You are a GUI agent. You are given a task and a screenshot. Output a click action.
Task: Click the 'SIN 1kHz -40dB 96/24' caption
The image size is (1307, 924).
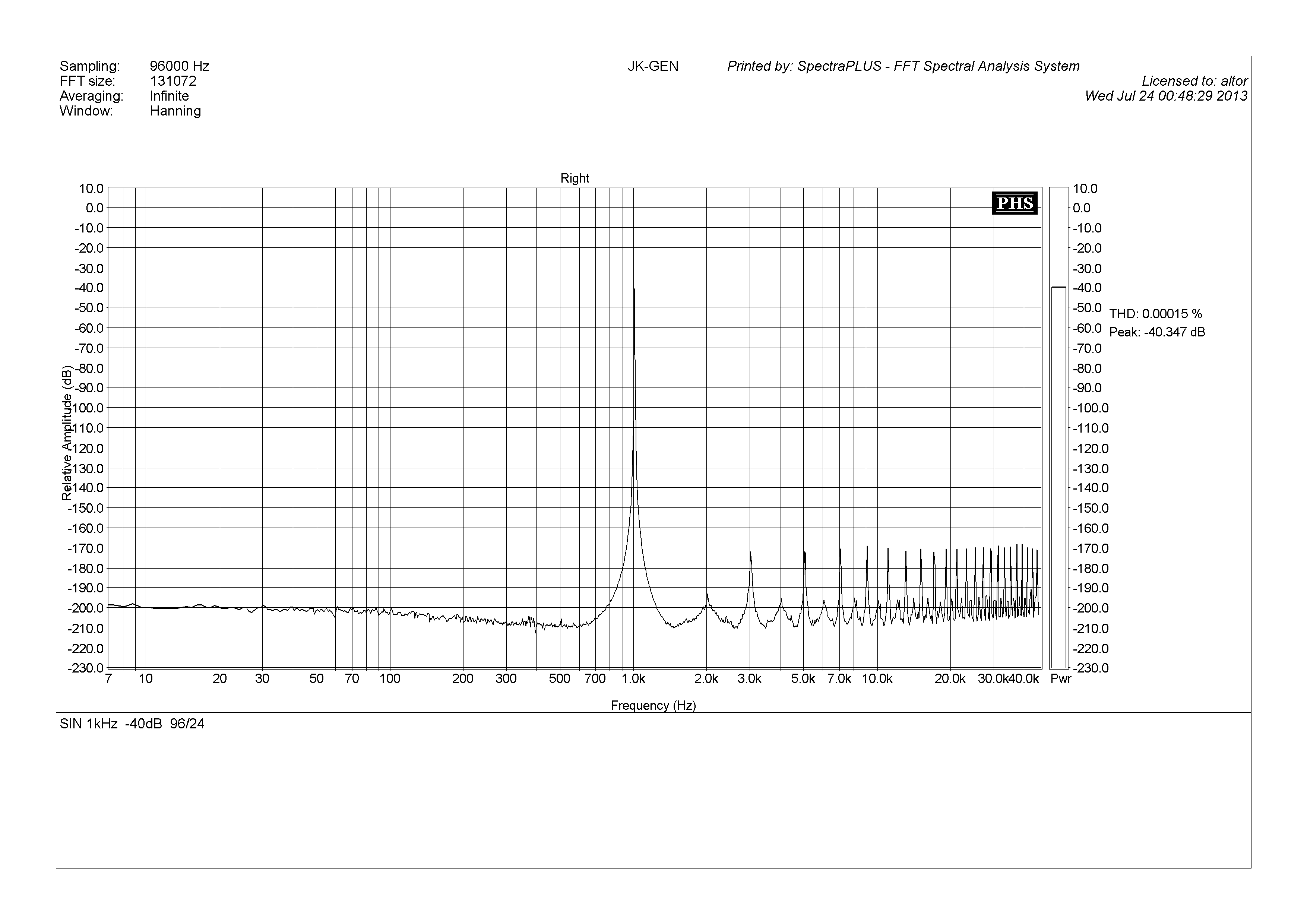(x=132, y=724)
